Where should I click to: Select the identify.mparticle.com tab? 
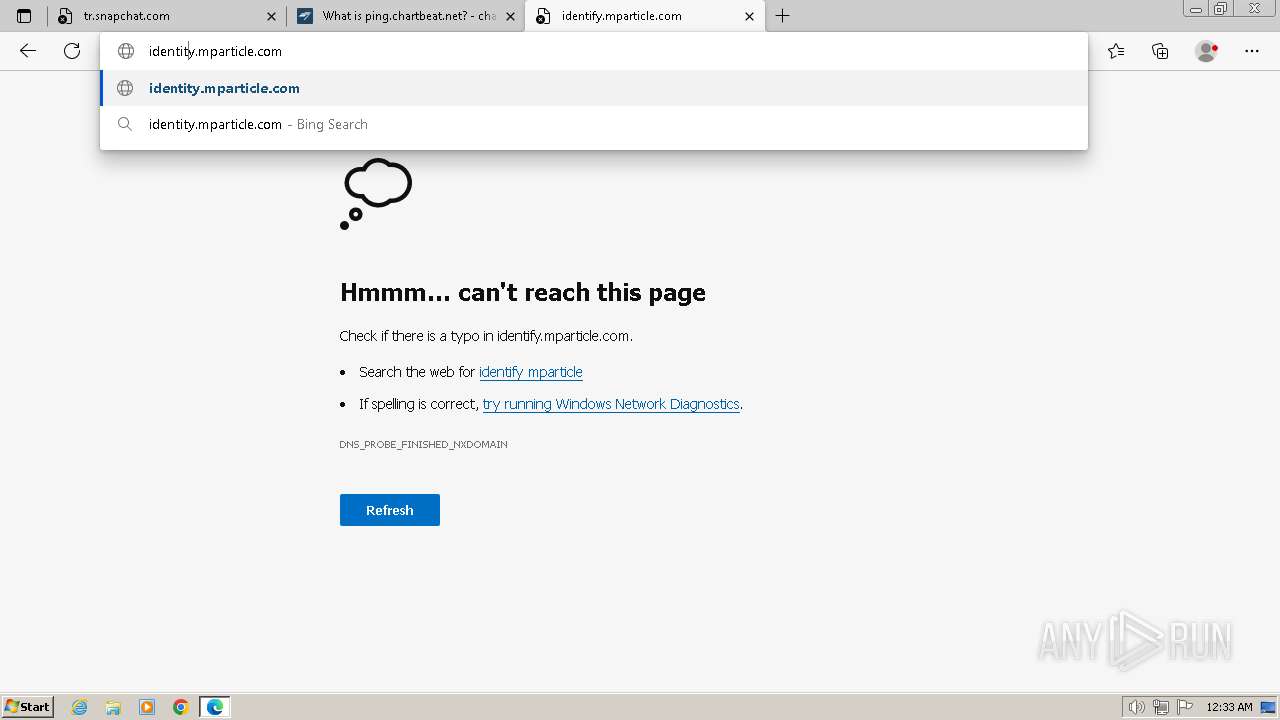645,16
